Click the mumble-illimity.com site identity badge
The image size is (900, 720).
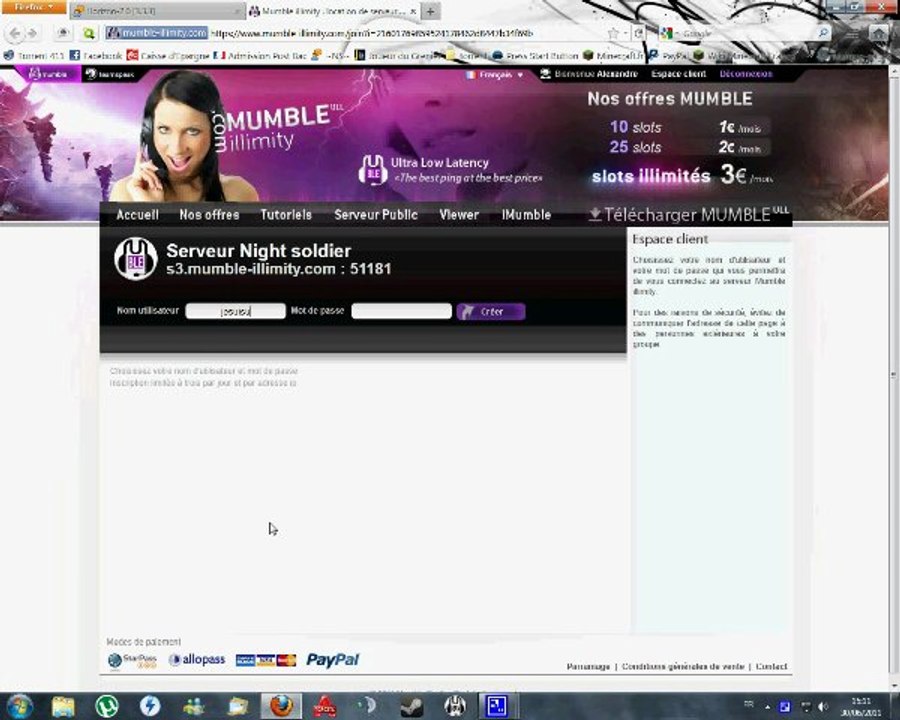pyautogui.click(x=157, y=33)
